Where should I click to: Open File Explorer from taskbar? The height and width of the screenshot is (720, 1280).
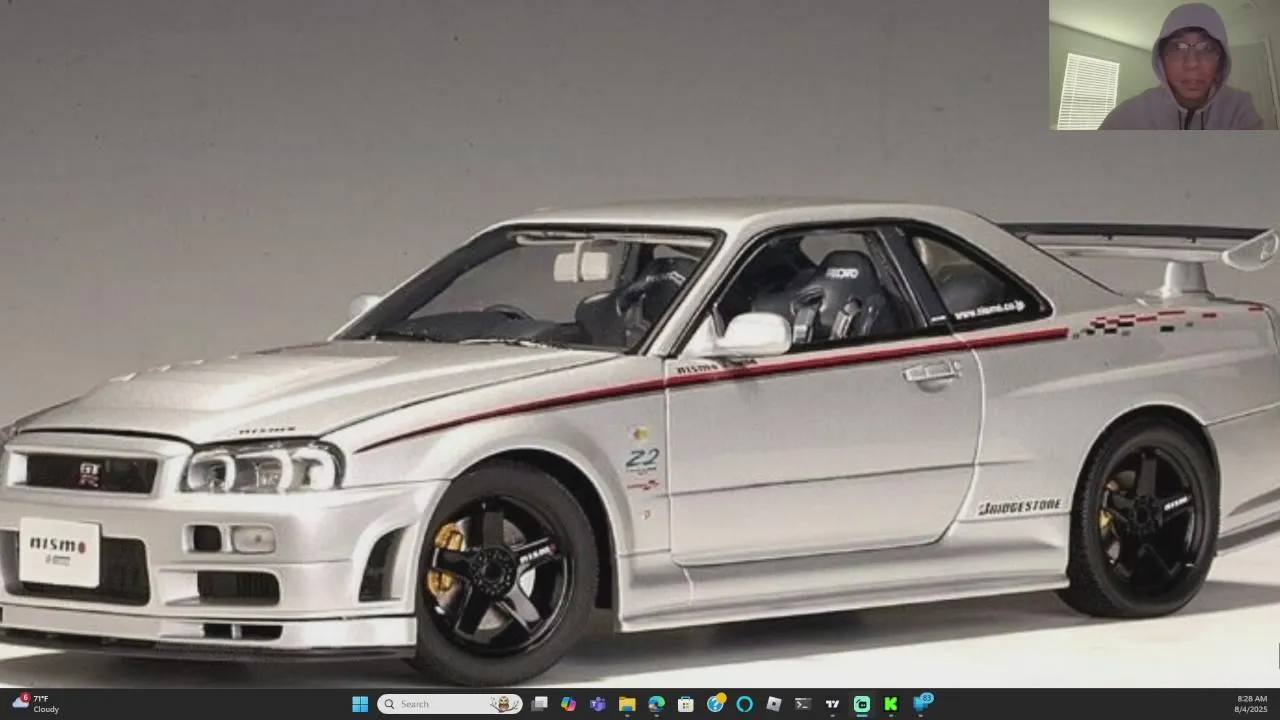pyautogui.click(x=627, y=704)
